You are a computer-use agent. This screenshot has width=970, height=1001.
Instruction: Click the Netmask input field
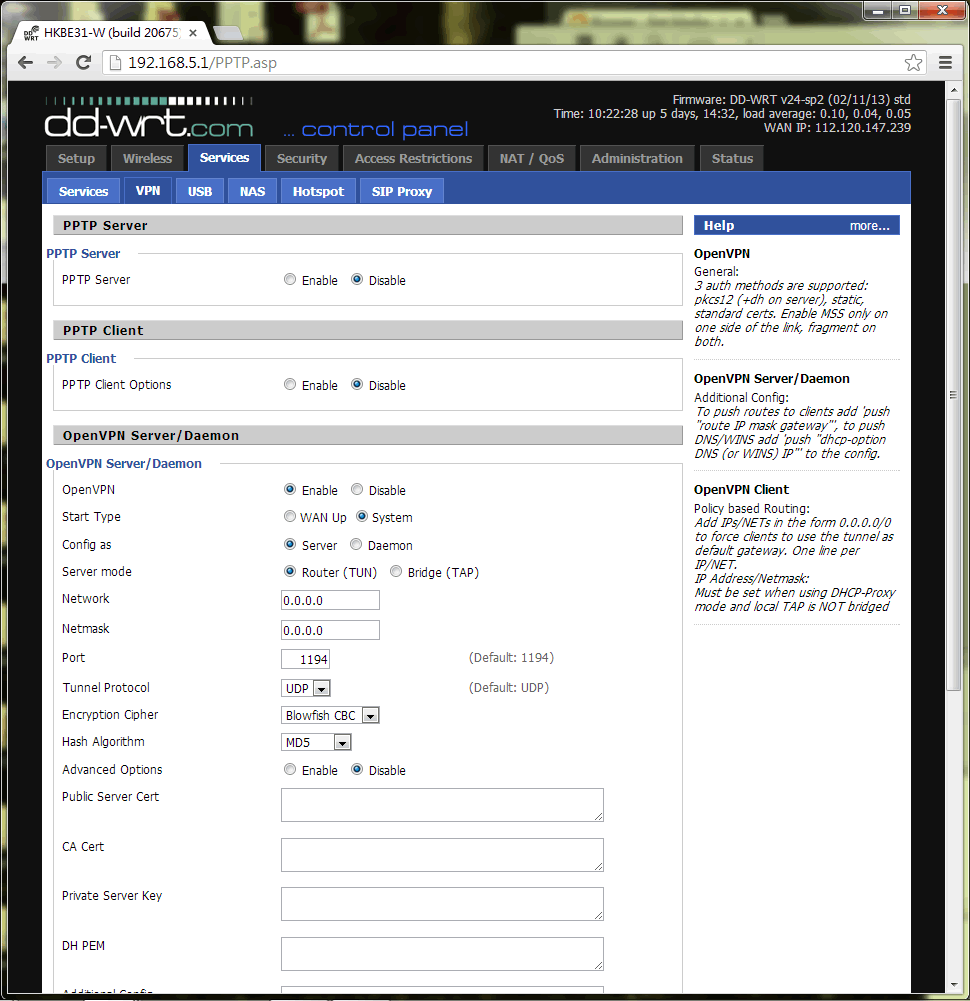point(330,630)
